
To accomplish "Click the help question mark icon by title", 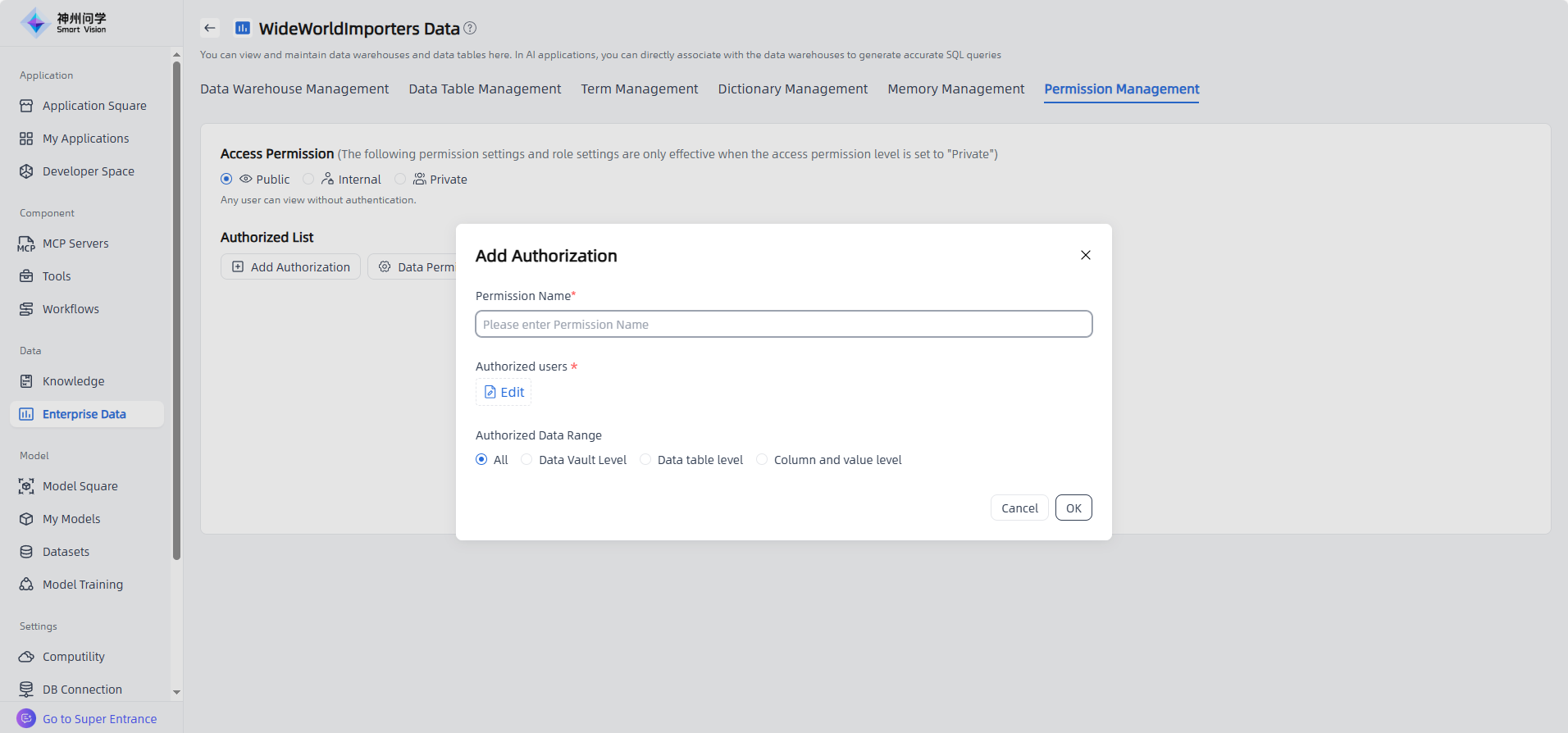I will pyautogui.click(x=470, y=28).
